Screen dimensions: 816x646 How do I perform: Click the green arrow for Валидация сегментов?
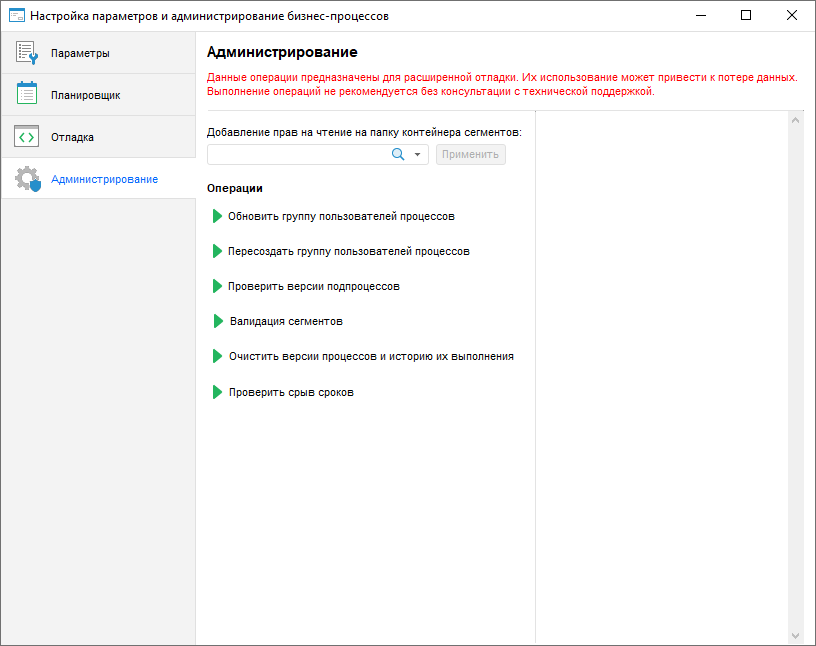click(218, 321)
